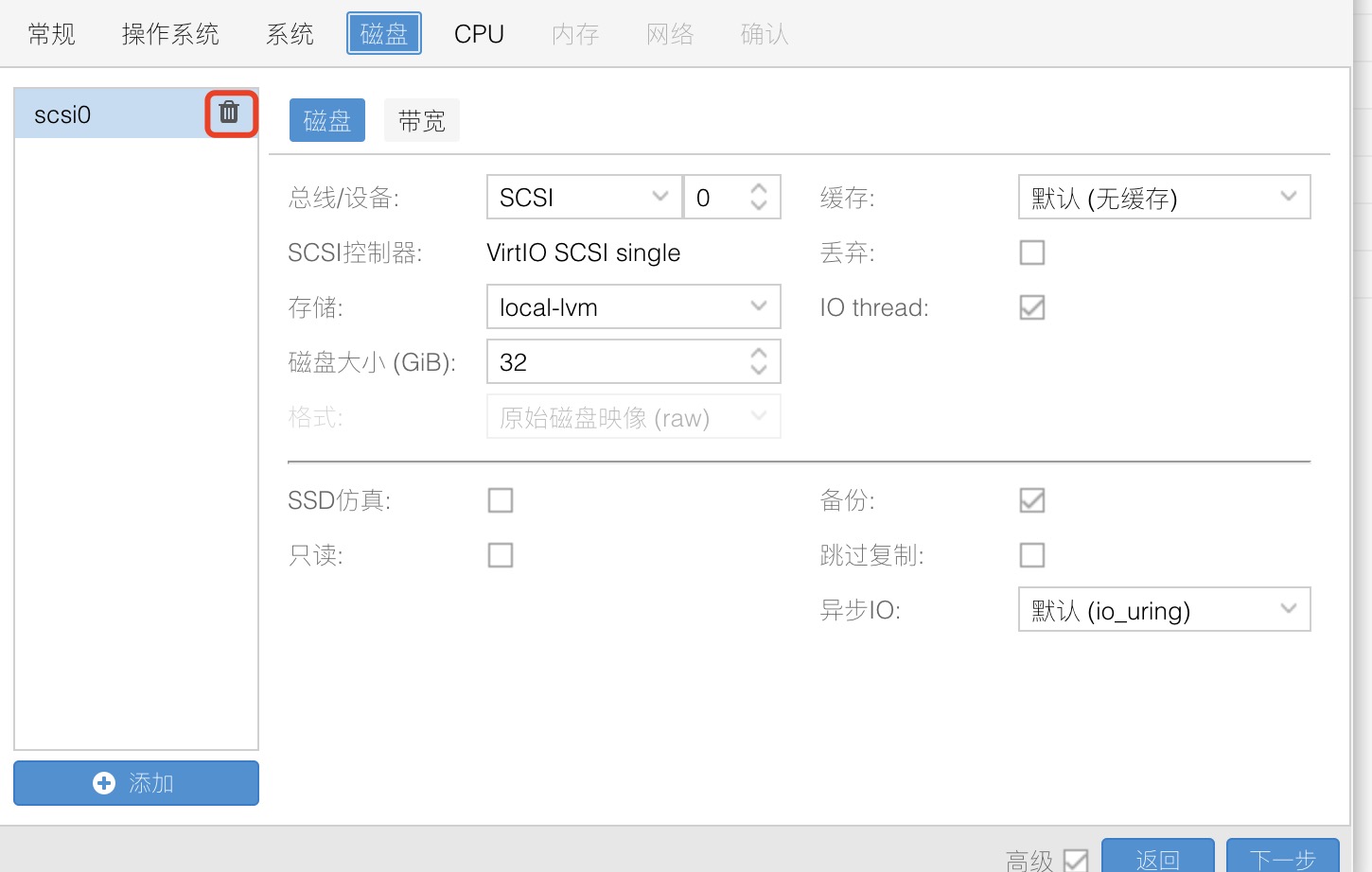Click the 下一步 (Next) button
The image size is (1372, 872).
pyautogui.click(x=1282, y=859)
